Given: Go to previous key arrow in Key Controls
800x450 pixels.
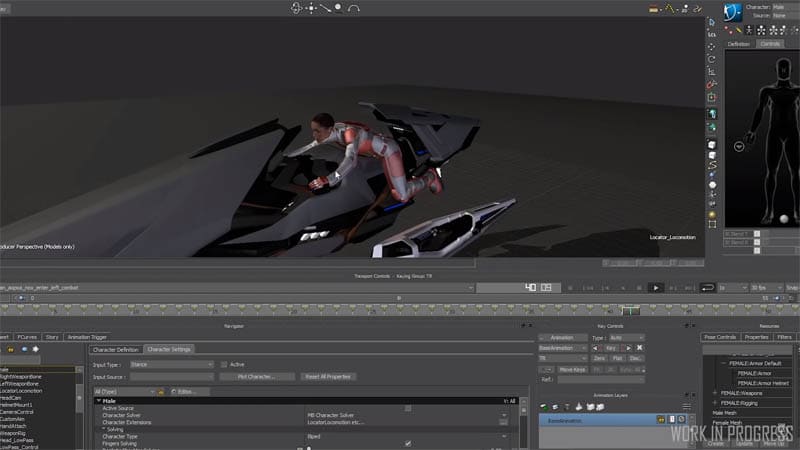Looking at the screenshot, I should (x=595, y=348).
